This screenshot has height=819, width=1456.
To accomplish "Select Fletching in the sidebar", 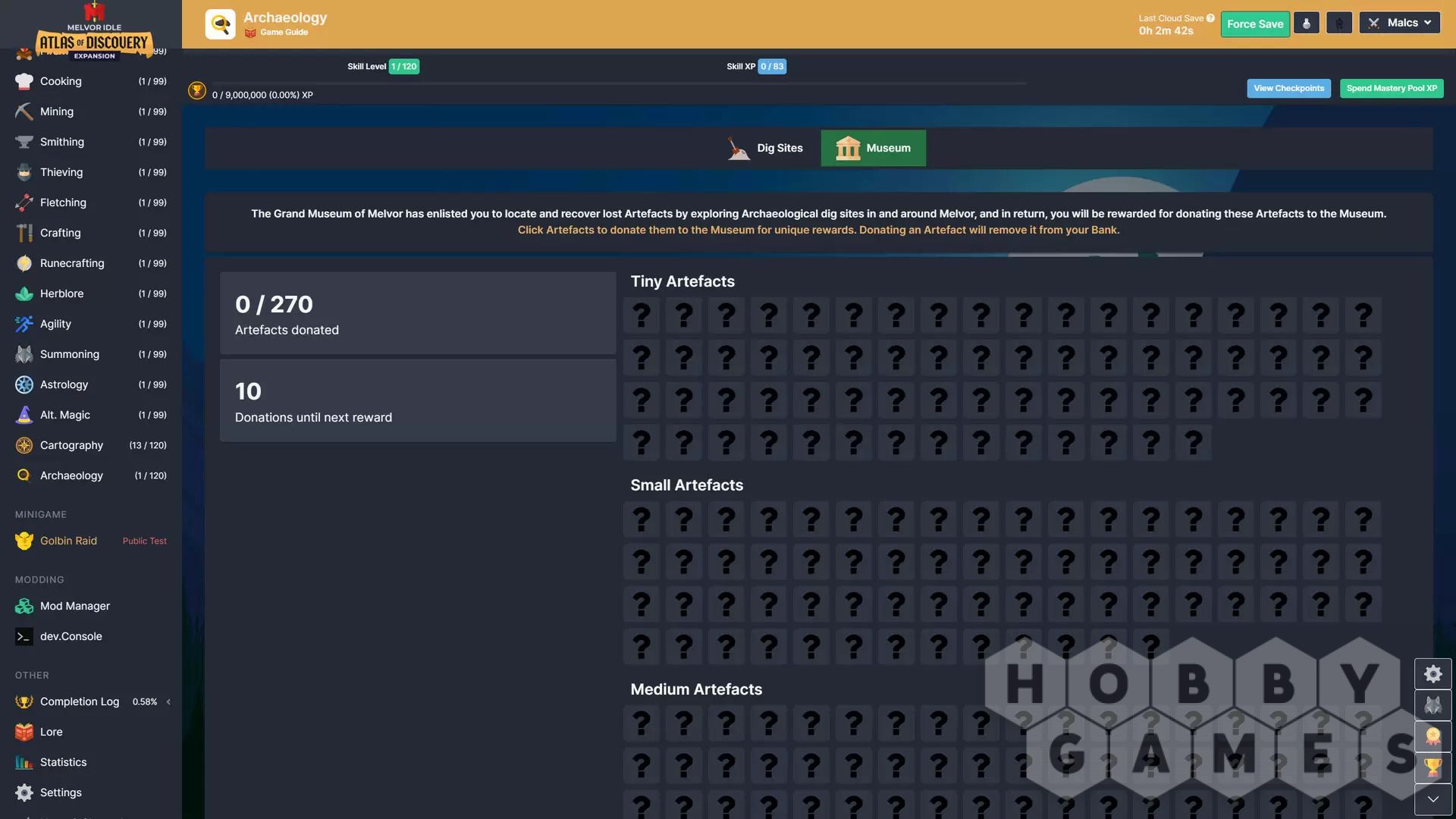I will pos(91,202).
